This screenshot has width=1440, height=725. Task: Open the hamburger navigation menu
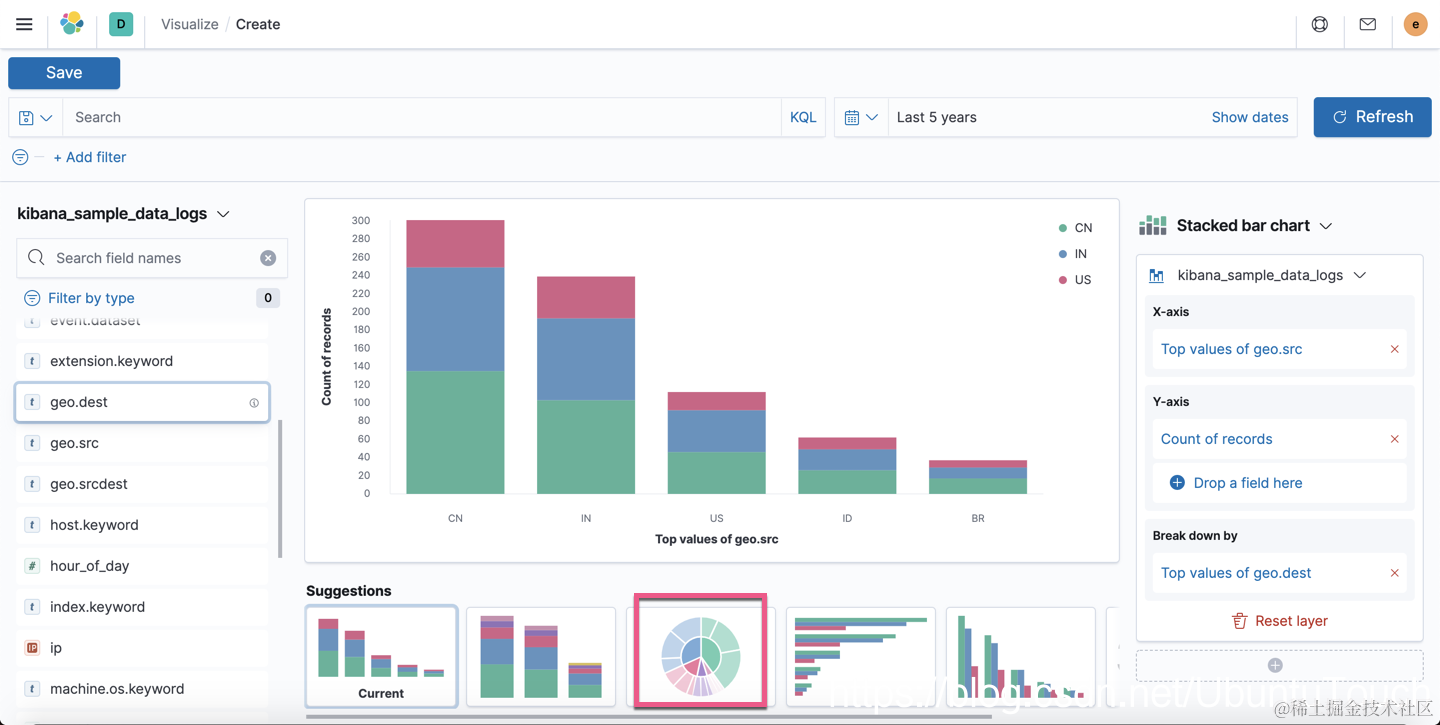(x=24, y=24)
